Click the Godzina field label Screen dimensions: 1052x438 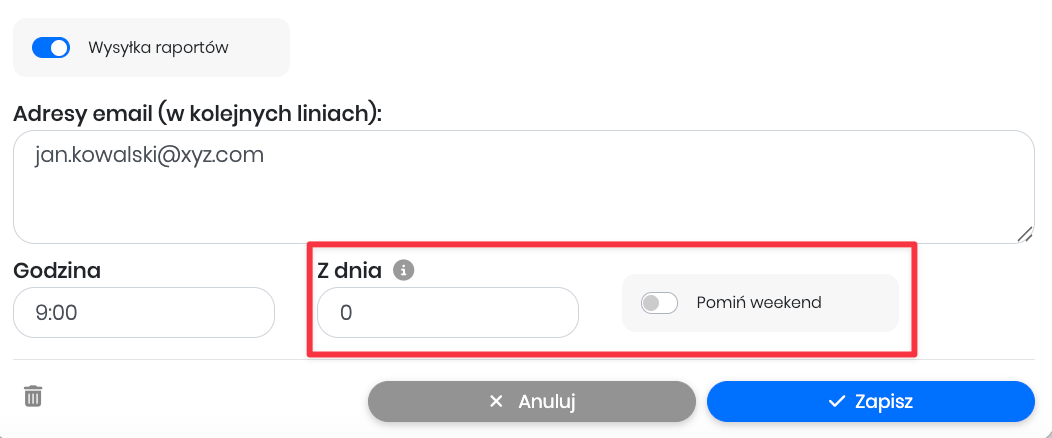[x=57, y=270]
